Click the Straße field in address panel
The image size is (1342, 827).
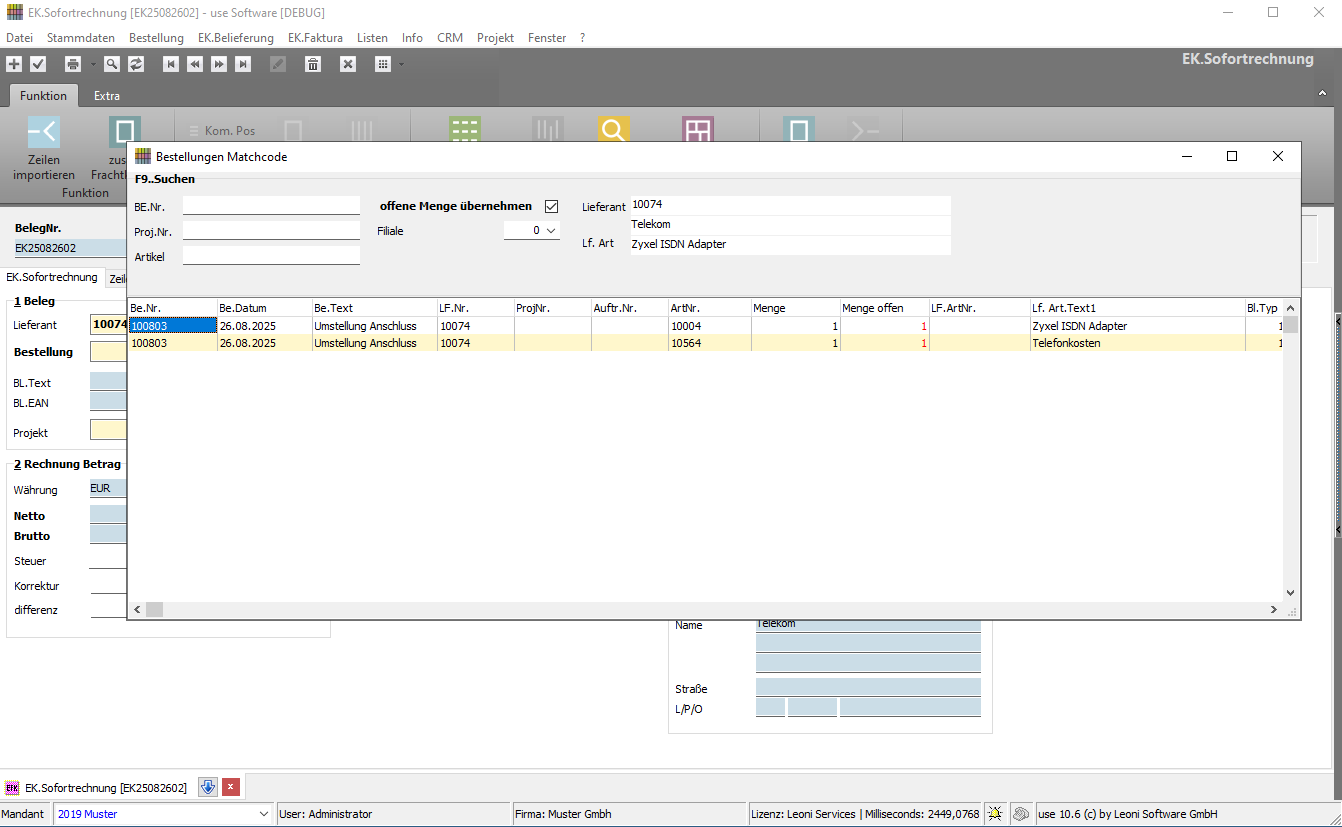pyautogui.click(x=868, y=687)
